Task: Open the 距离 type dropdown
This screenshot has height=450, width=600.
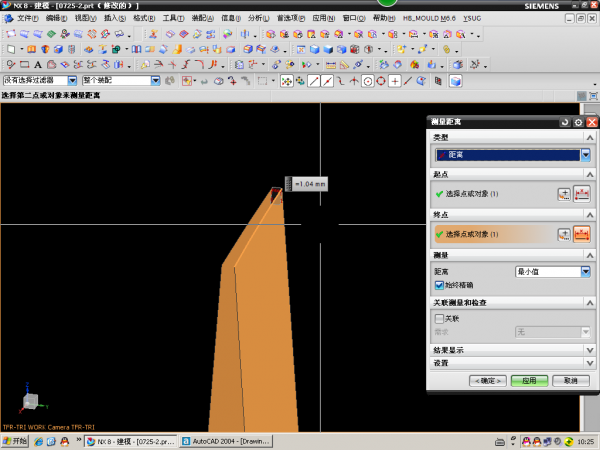Action: click(x=585, y=155)
